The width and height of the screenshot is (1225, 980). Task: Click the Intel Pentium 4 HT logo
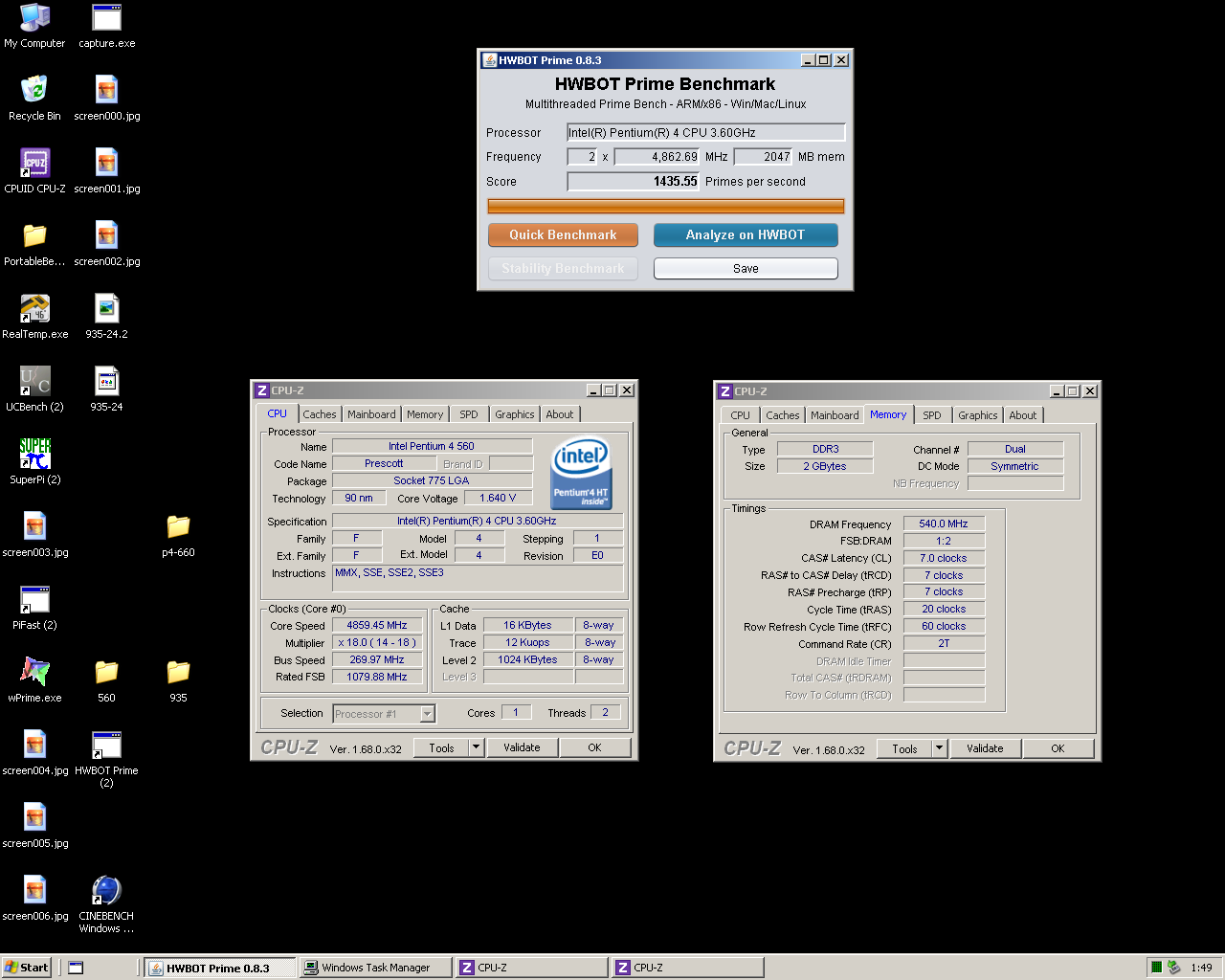pyautogui.click(x=581, y=473)
